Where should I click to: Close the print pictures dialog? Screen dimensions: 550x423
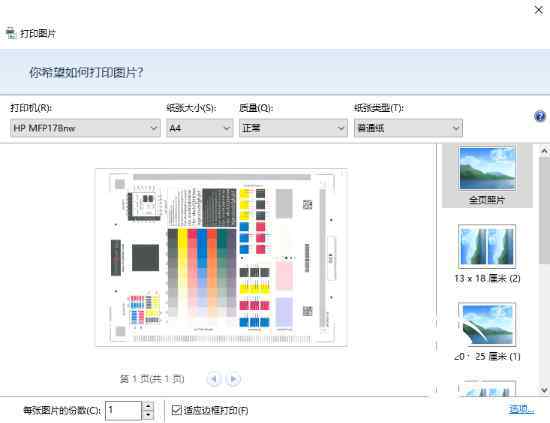coord(538,10)
